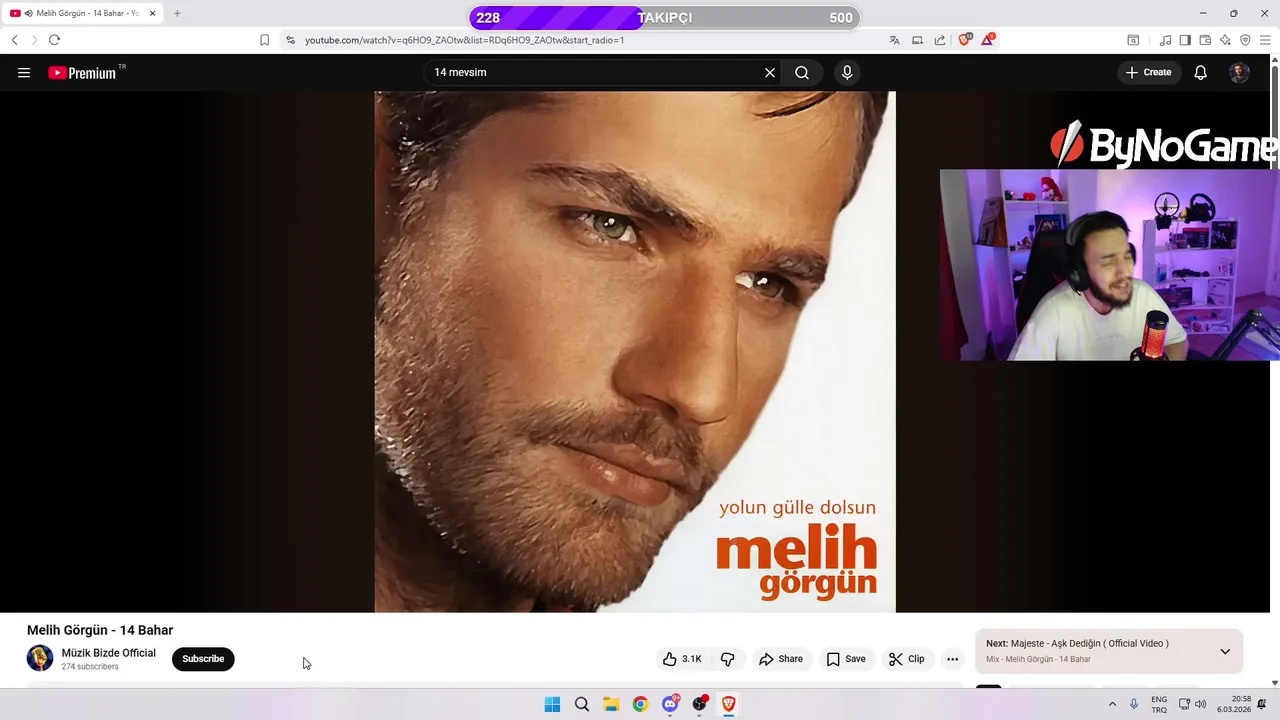This screenshot has height=720, width=1280.
Task: Click the taskbar microphone tray icon
Action: pos(1134,704)
